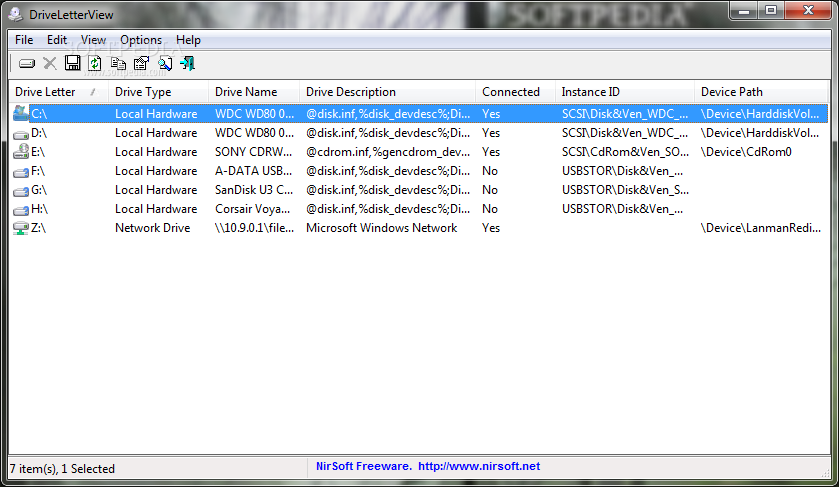Sort by Drive Name column header
Viewport: 839px width, 487px height.
click(x=254, y=92)
